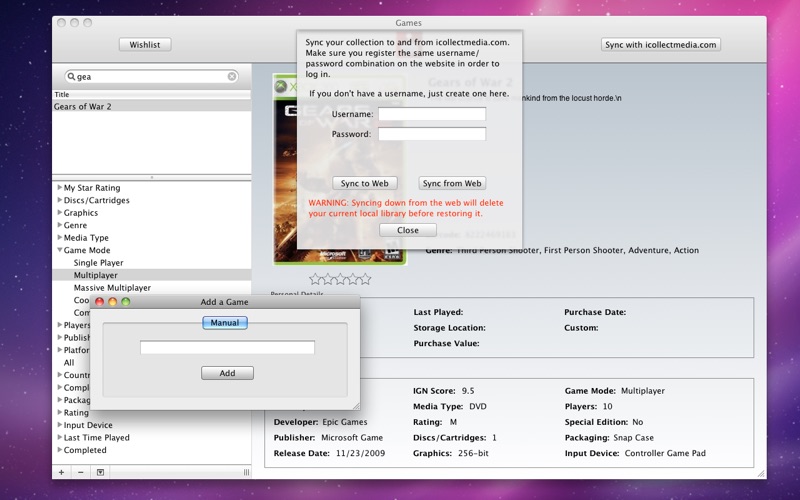Click the search magnifier icon
Viewport: 800px width, 500px height.
point(71,77)
